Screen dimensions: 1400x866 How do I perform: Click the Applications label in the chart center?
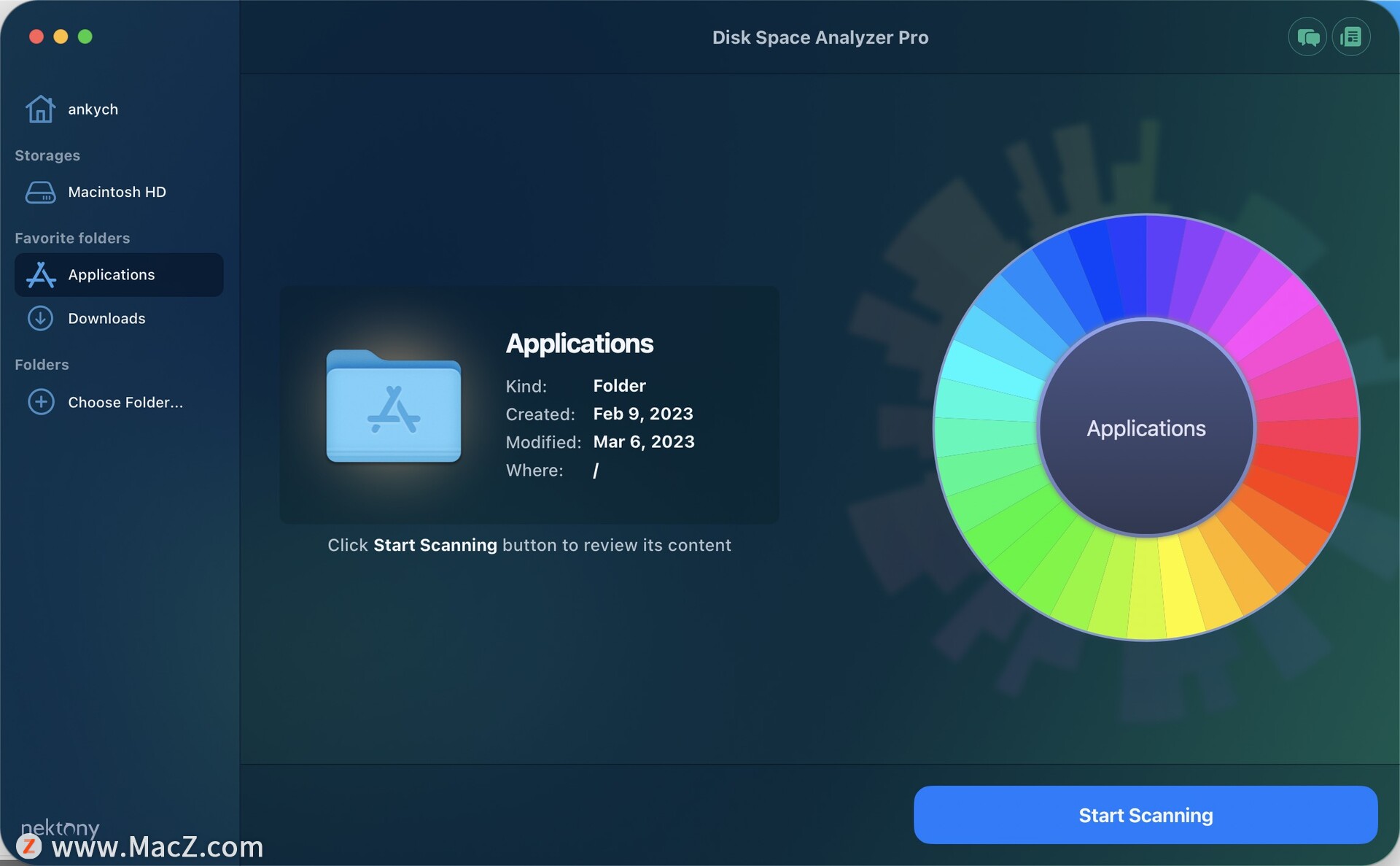coord(1146,428)
